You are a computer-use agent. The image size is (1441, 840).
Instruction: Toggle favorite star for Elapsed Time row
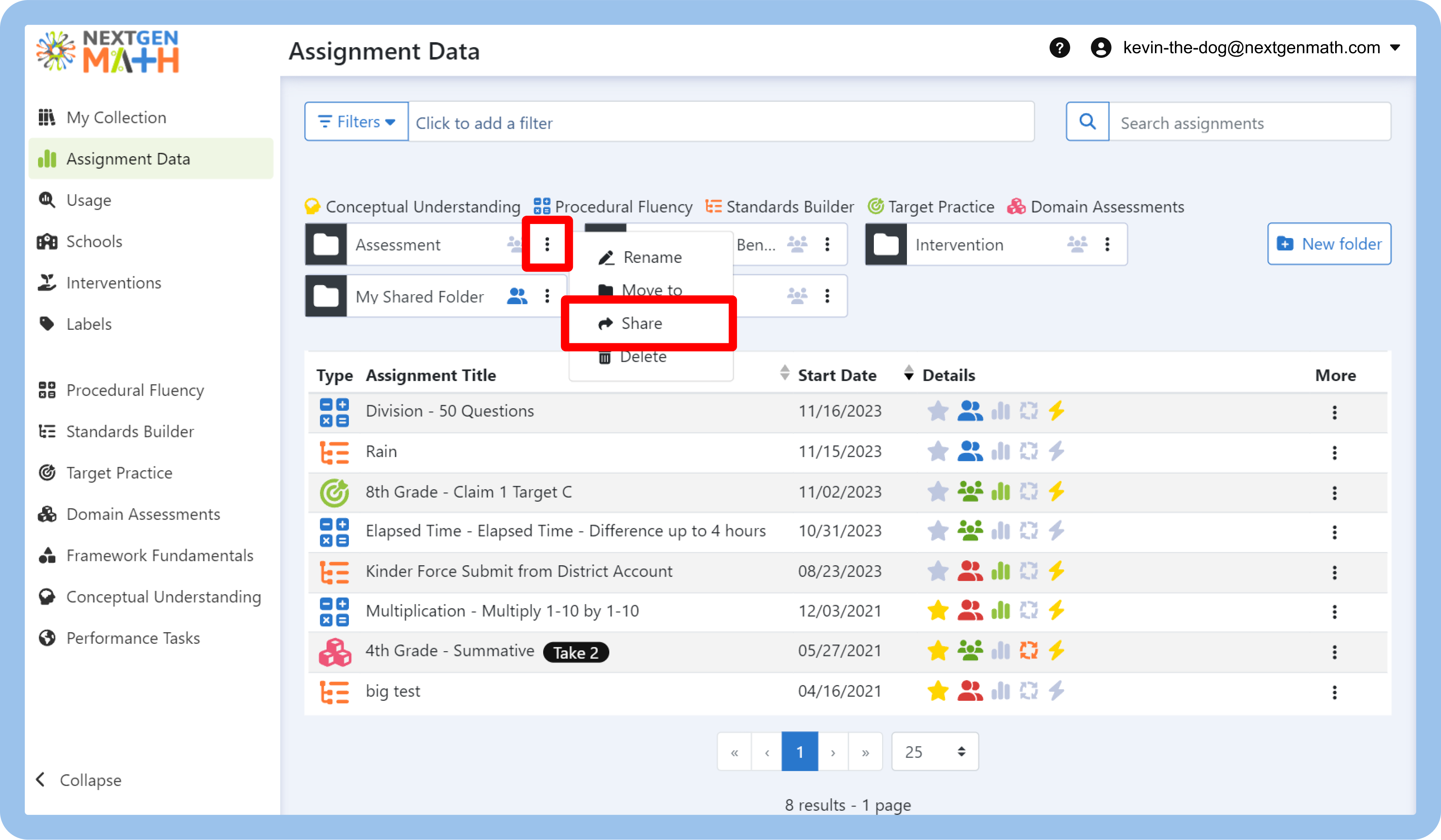pos(938,531)
